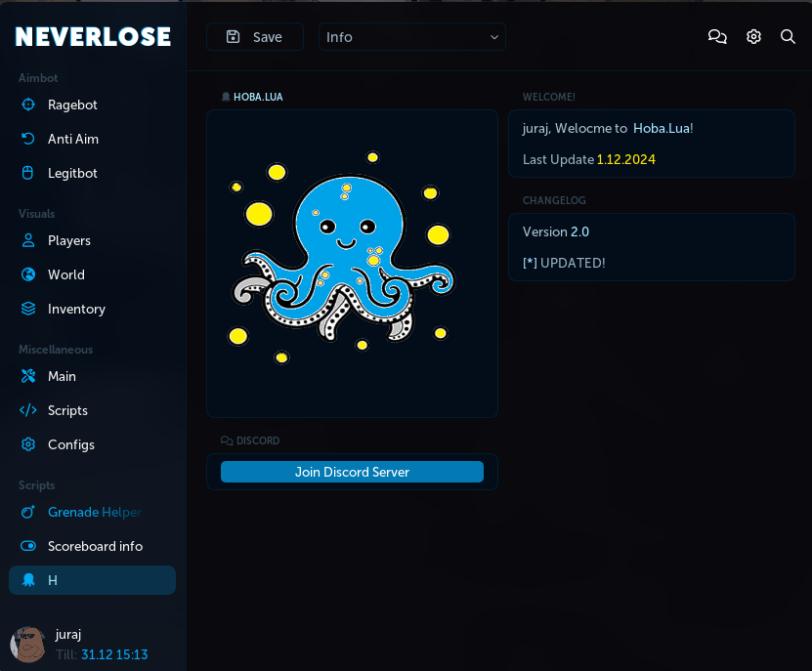812x671 pixels.
Task: Click Join Discord Server button
Action: click(352, 472)
